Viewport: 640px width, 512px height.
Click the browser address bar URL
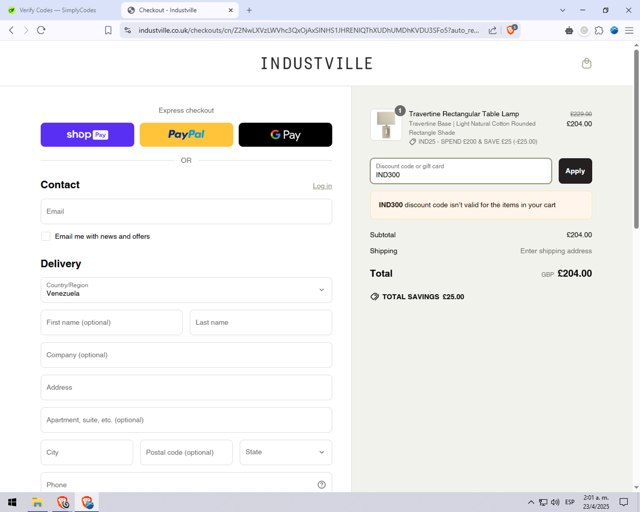pos(309,30)
